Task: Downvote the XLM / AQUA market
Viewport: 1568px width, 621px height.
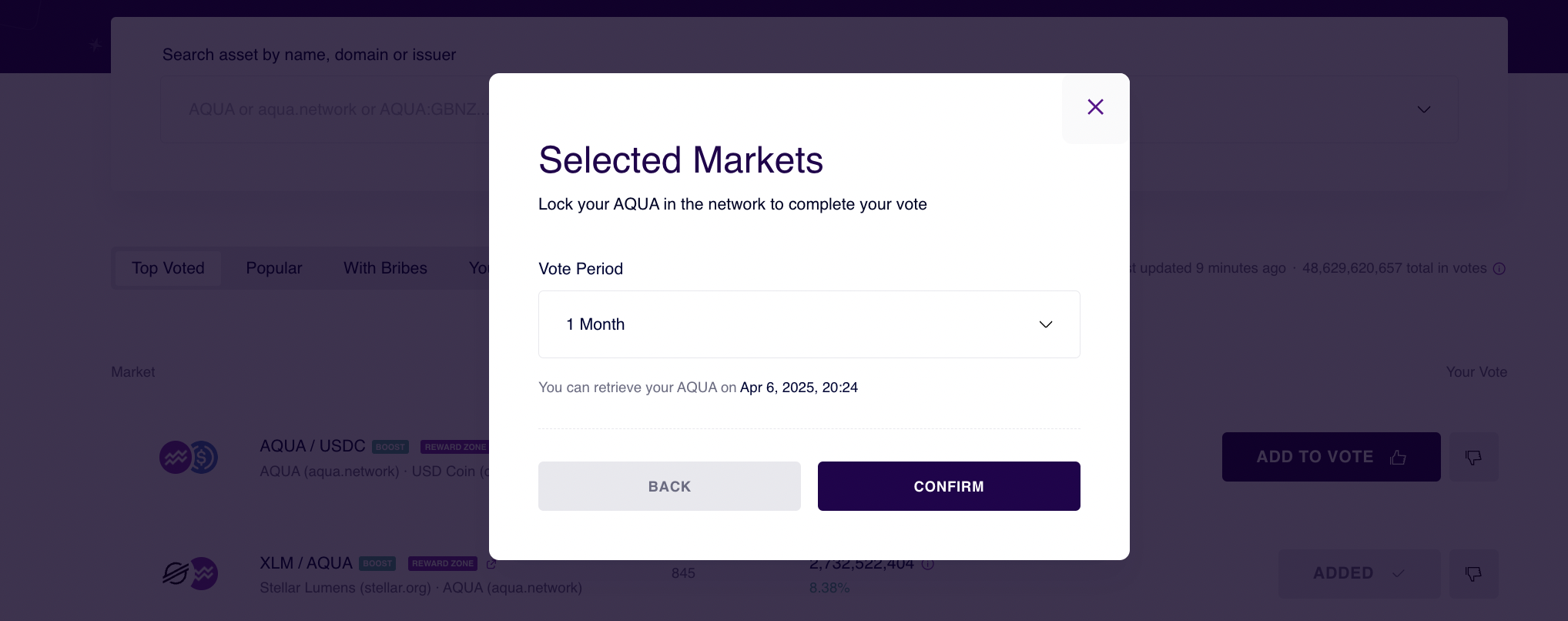Action: pyautogui.click(x=1473, y=574)
